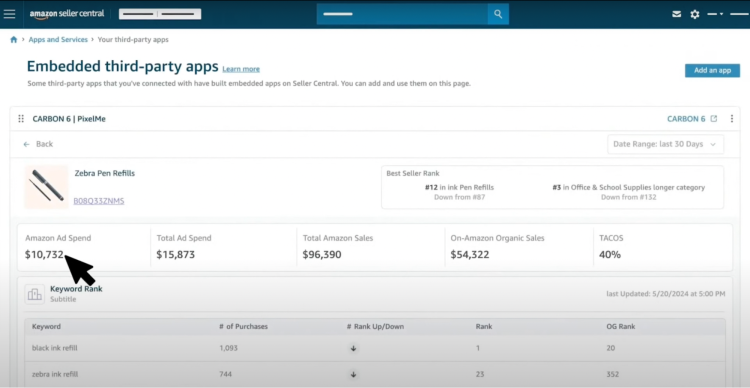750x388 pixels.
Task: Click the OG Rank value 20
Action: [610, 348]
